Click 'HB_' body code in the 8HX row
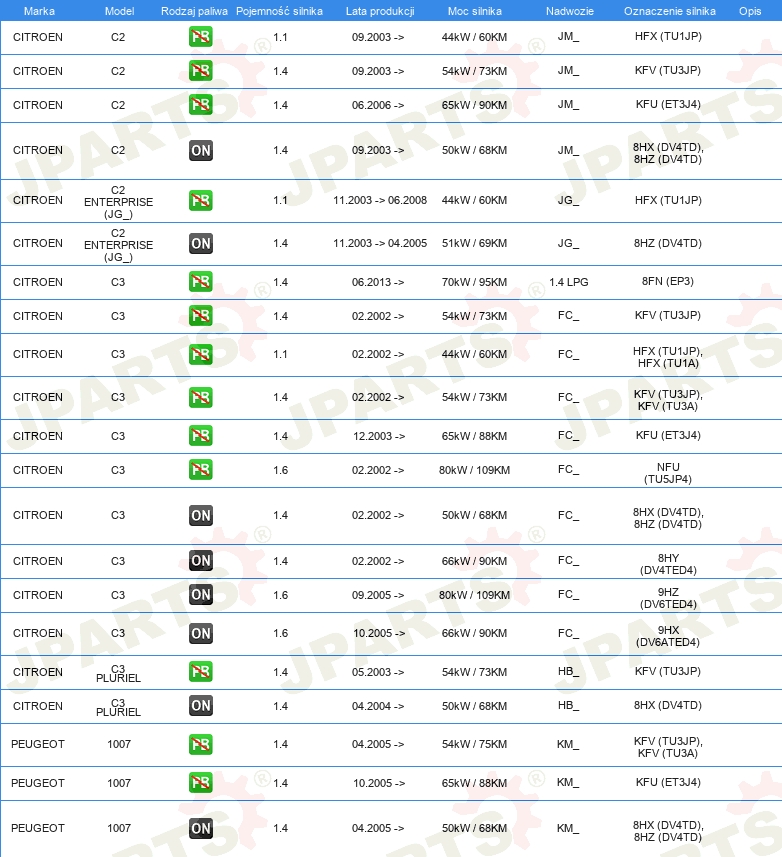Viewport: 782px width, 857px height. tap(568, 705)
